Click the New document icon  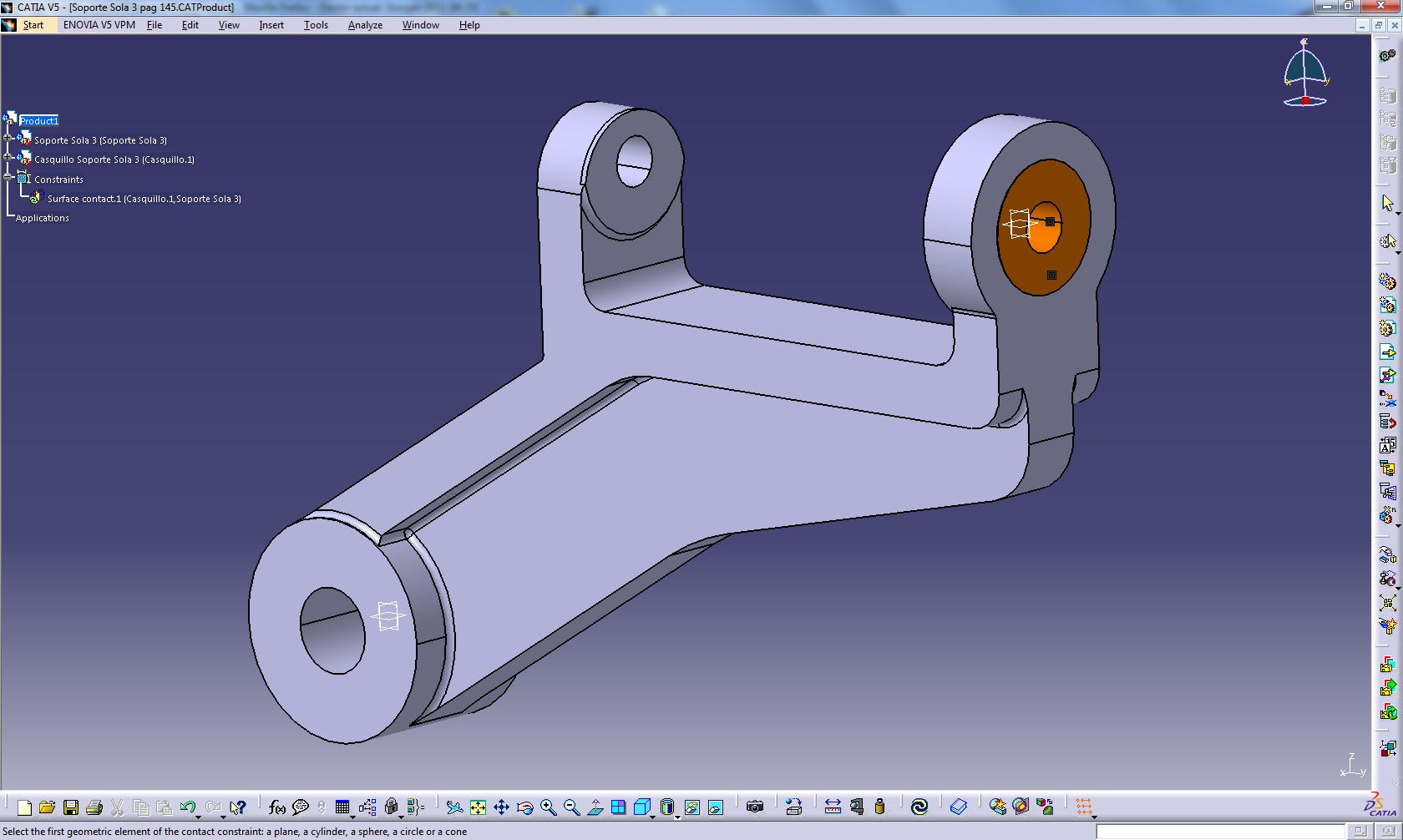click(24, 807)
